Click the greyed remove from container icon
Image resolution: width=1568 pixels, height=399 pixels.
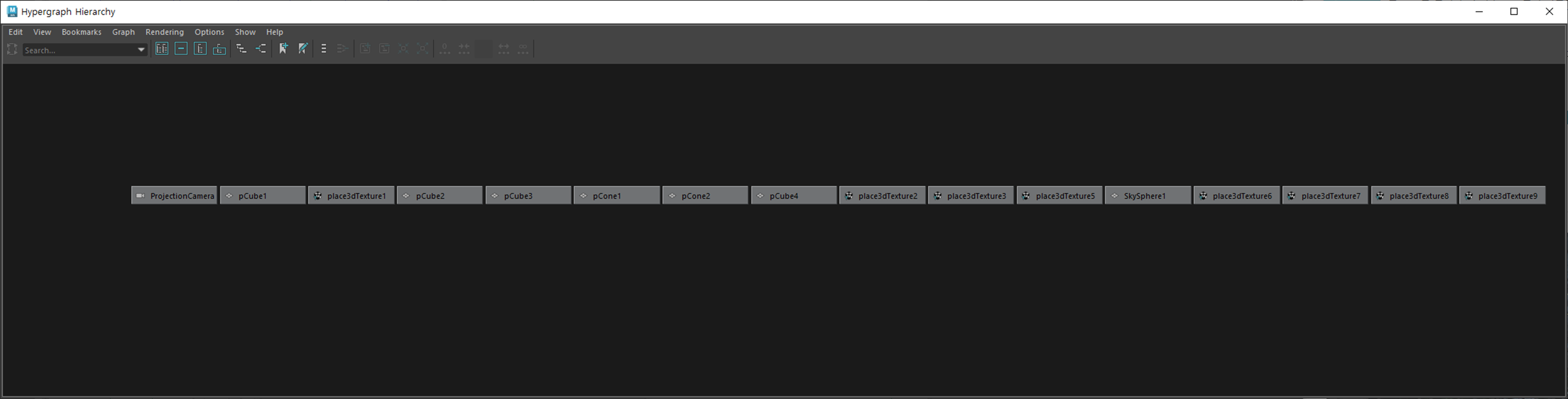point(384,48)
